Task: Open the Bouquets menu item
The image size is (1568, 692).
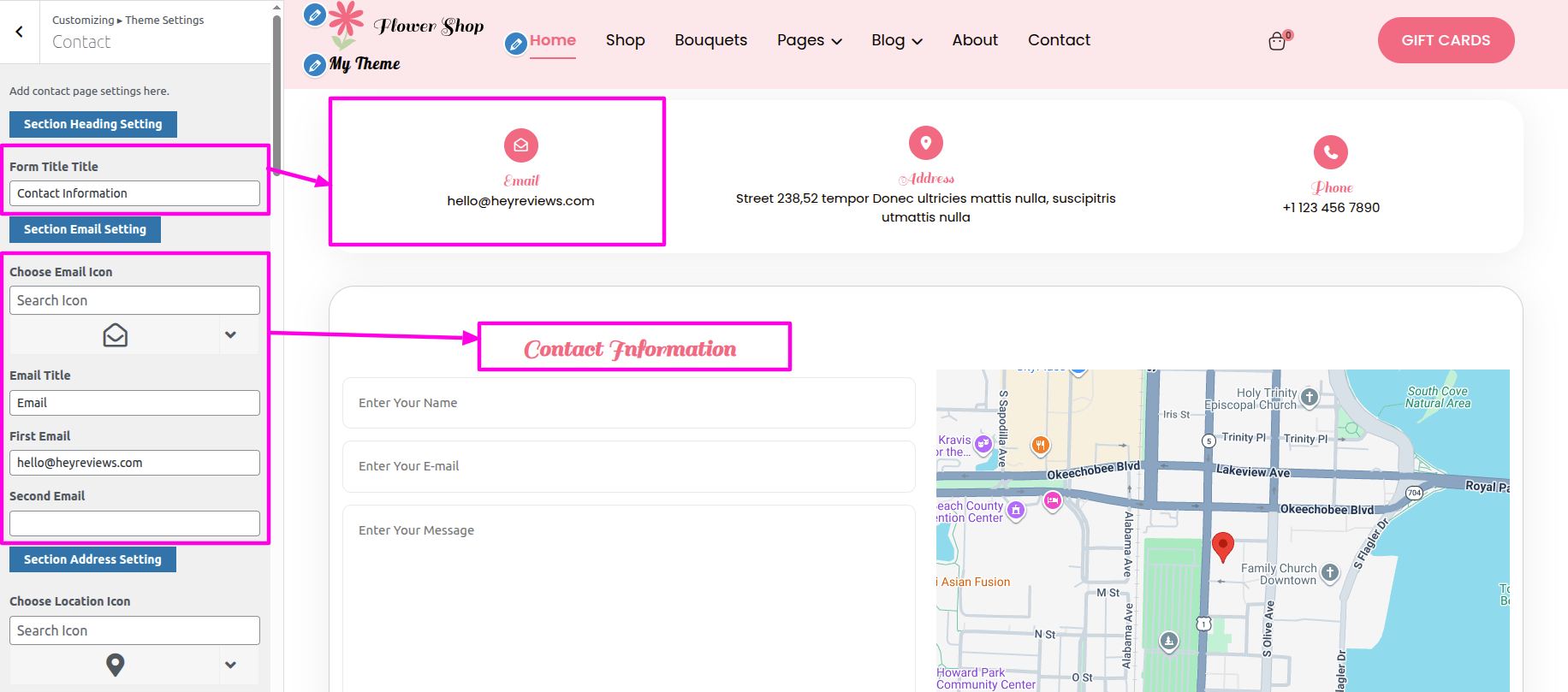Action: click(710, 40)
